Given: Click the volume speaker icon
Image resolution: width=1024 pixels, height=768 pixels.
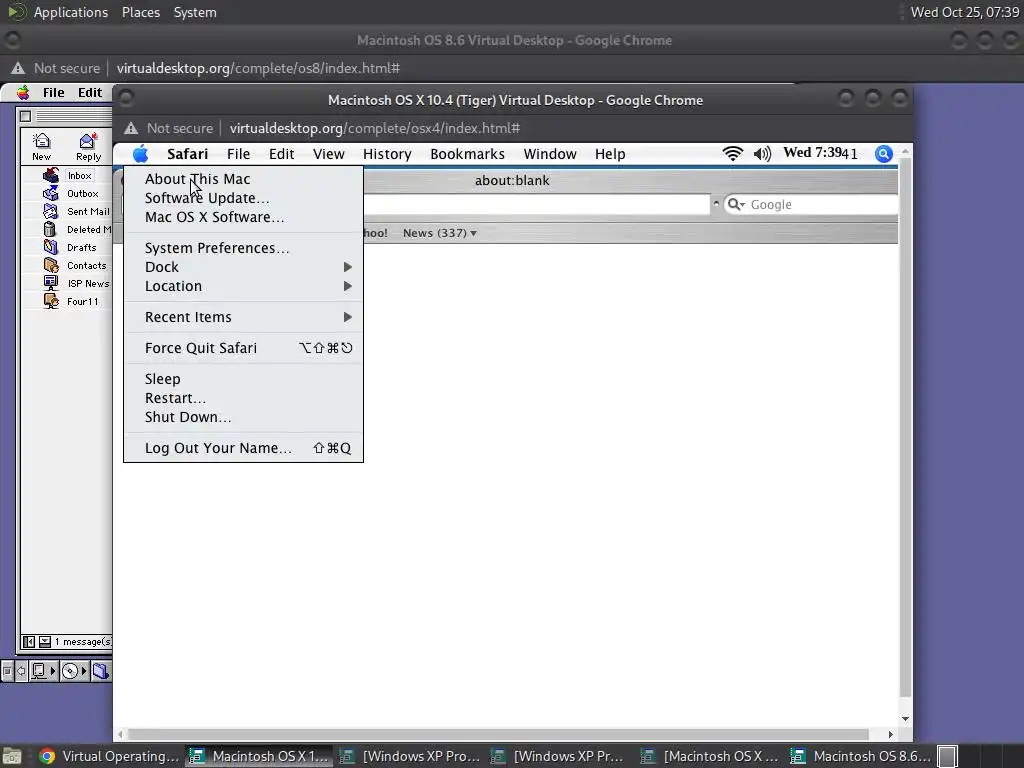Looking at the screenshot, I should point(762,153).
